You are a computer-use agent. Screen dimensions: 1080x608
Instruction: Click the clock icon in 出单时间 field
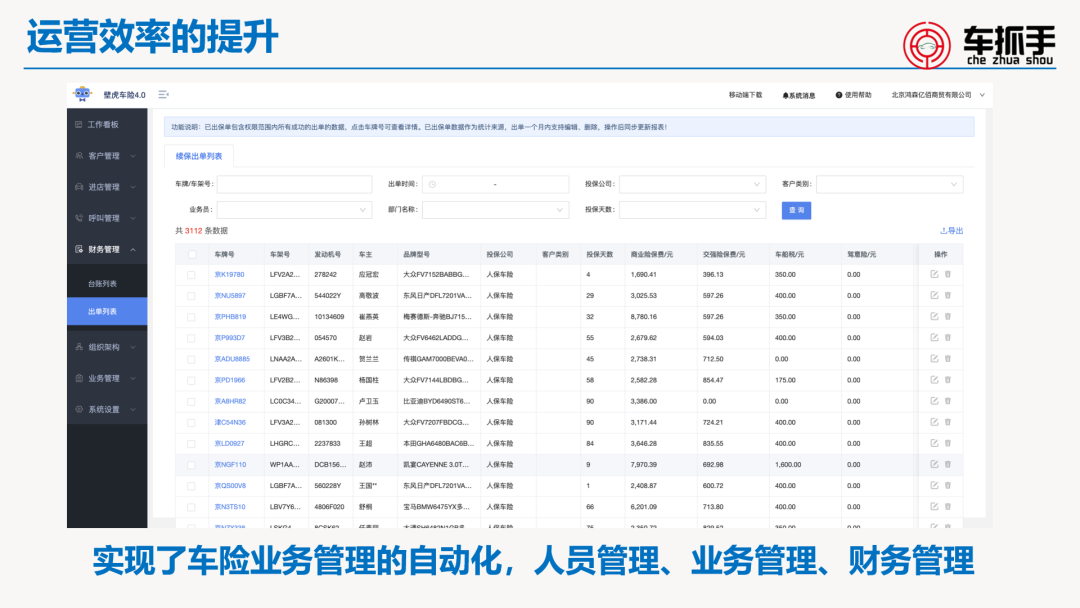point(433,185)
